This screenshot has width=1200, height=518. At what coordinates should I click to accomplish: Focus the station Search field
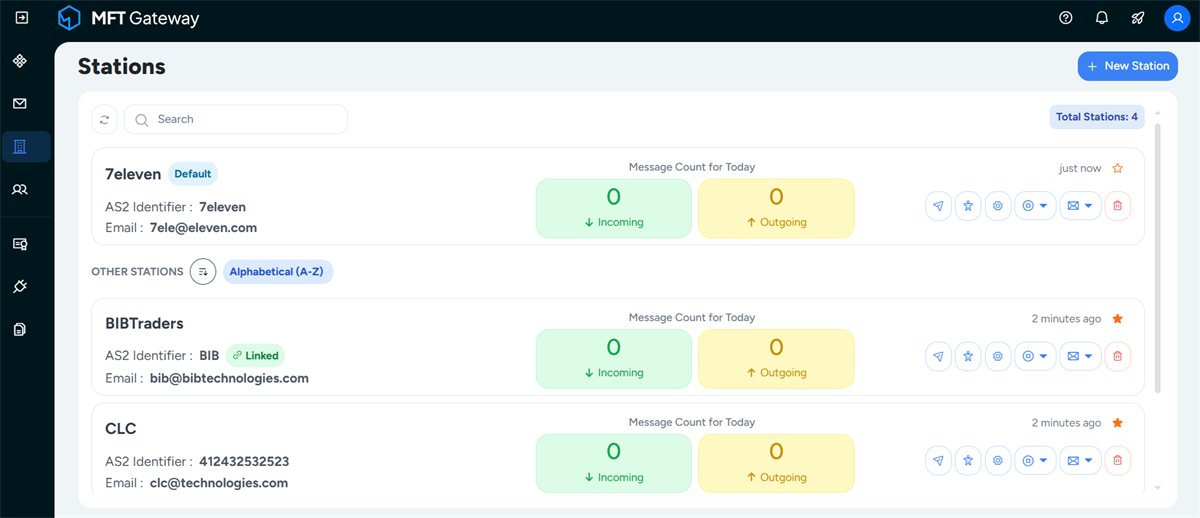236,119
